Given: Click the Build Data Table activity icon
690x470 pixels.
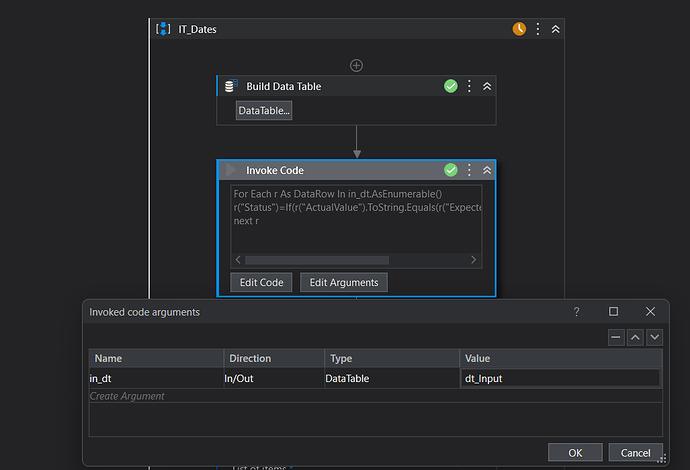Looking at the screenshot, I should click(x=231, y=86).
